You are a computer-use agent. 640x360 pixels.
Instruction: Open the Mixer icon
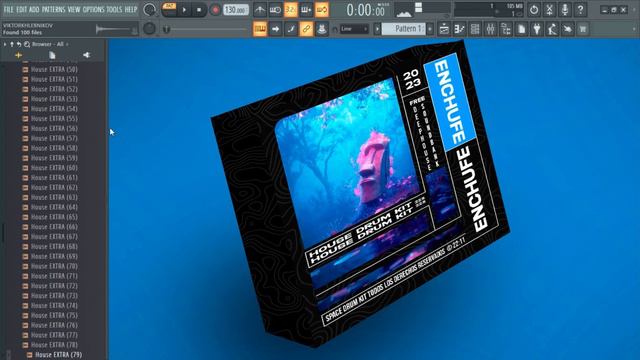click(x=491, y=29)
